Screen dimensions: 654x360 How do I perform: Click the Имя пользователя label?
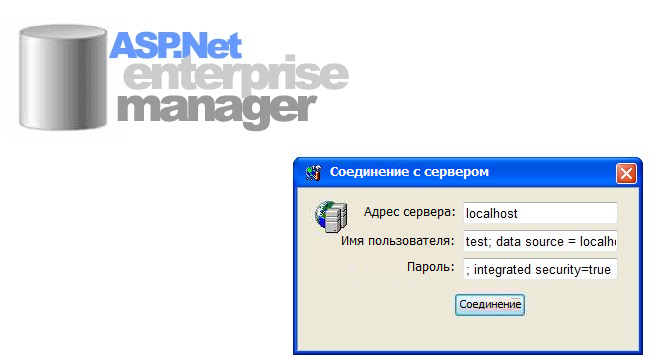(397, 241)
